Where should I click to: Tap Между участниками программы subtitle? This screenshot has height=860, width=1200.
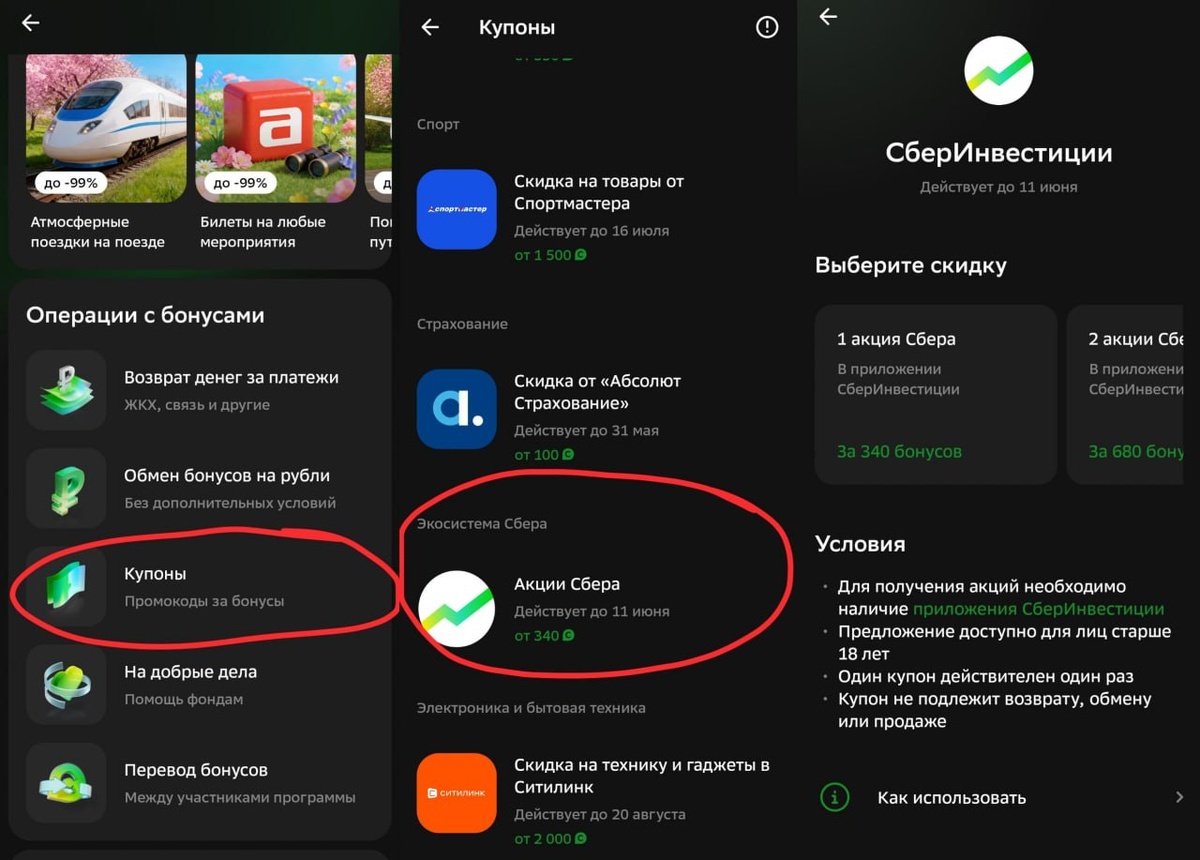(x=240, y=797)
